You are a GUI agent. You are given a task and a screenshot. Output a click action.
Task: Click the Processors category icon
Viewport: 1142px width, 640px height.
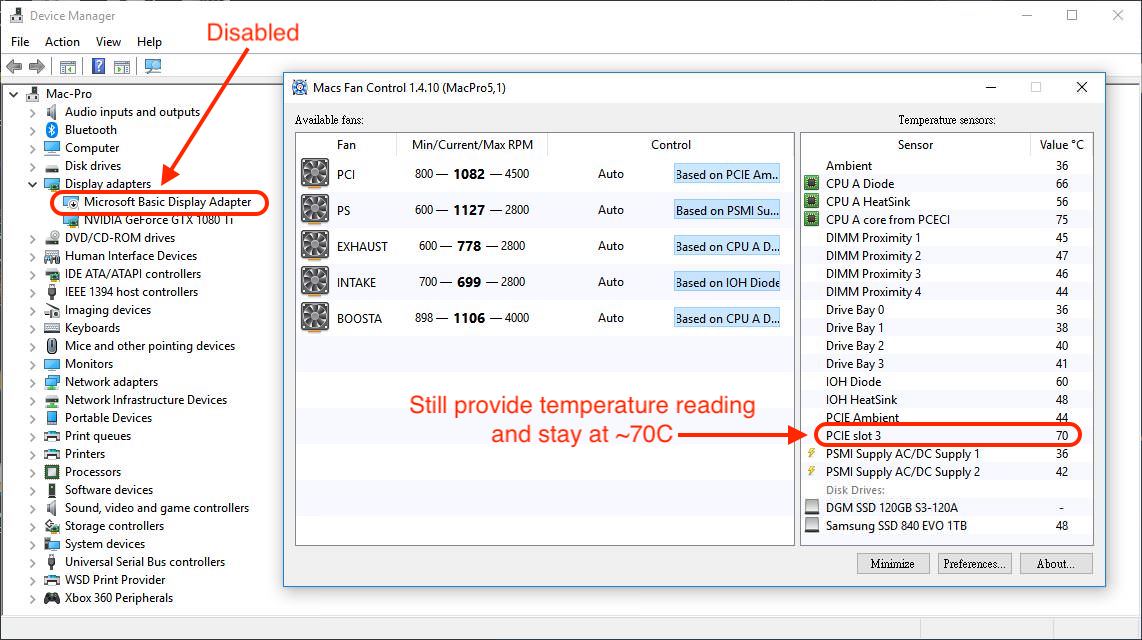tap(52, 472)
